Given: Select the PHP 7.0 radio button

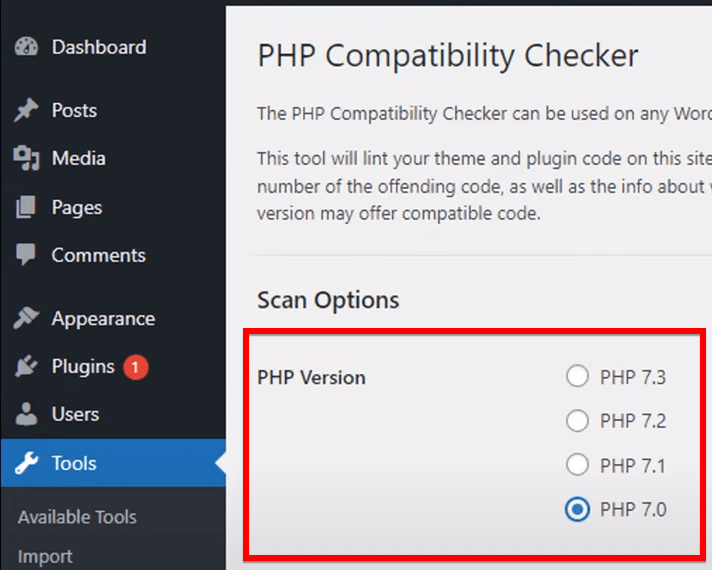Looking at the screenshot, I should point(577,509).
